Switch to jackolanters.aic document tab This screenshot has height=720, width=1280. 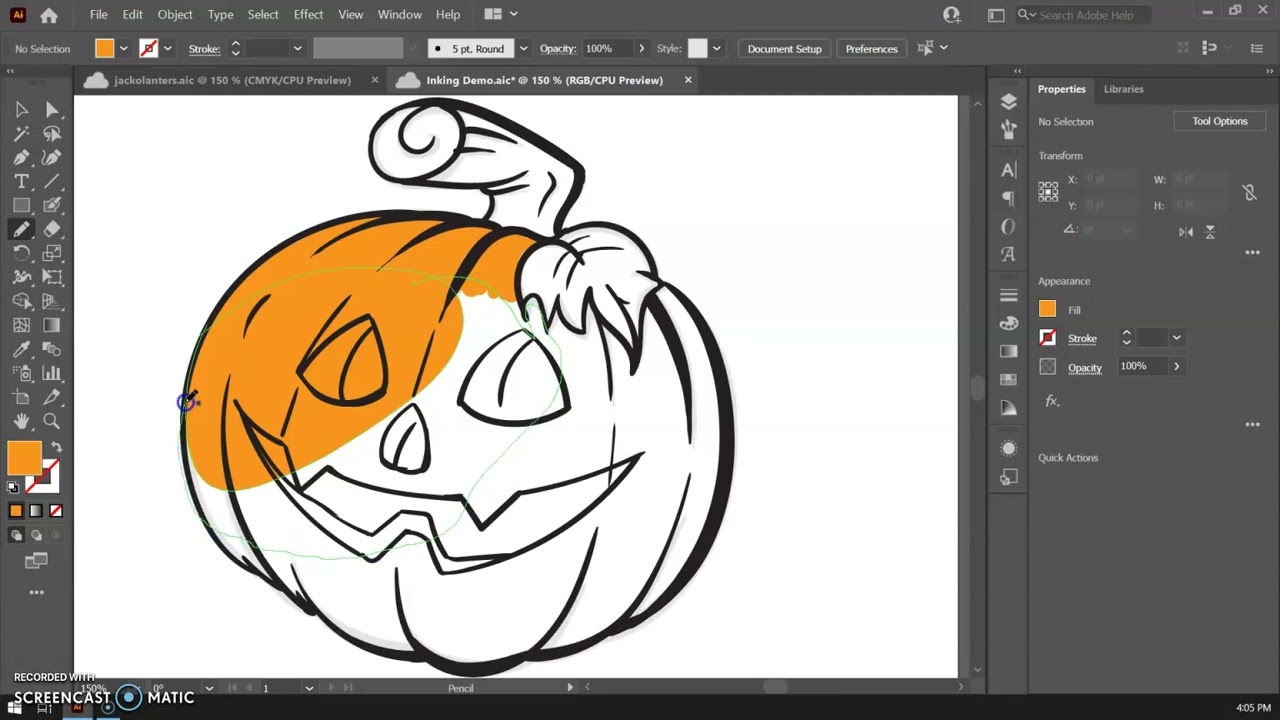coord(232,80)
